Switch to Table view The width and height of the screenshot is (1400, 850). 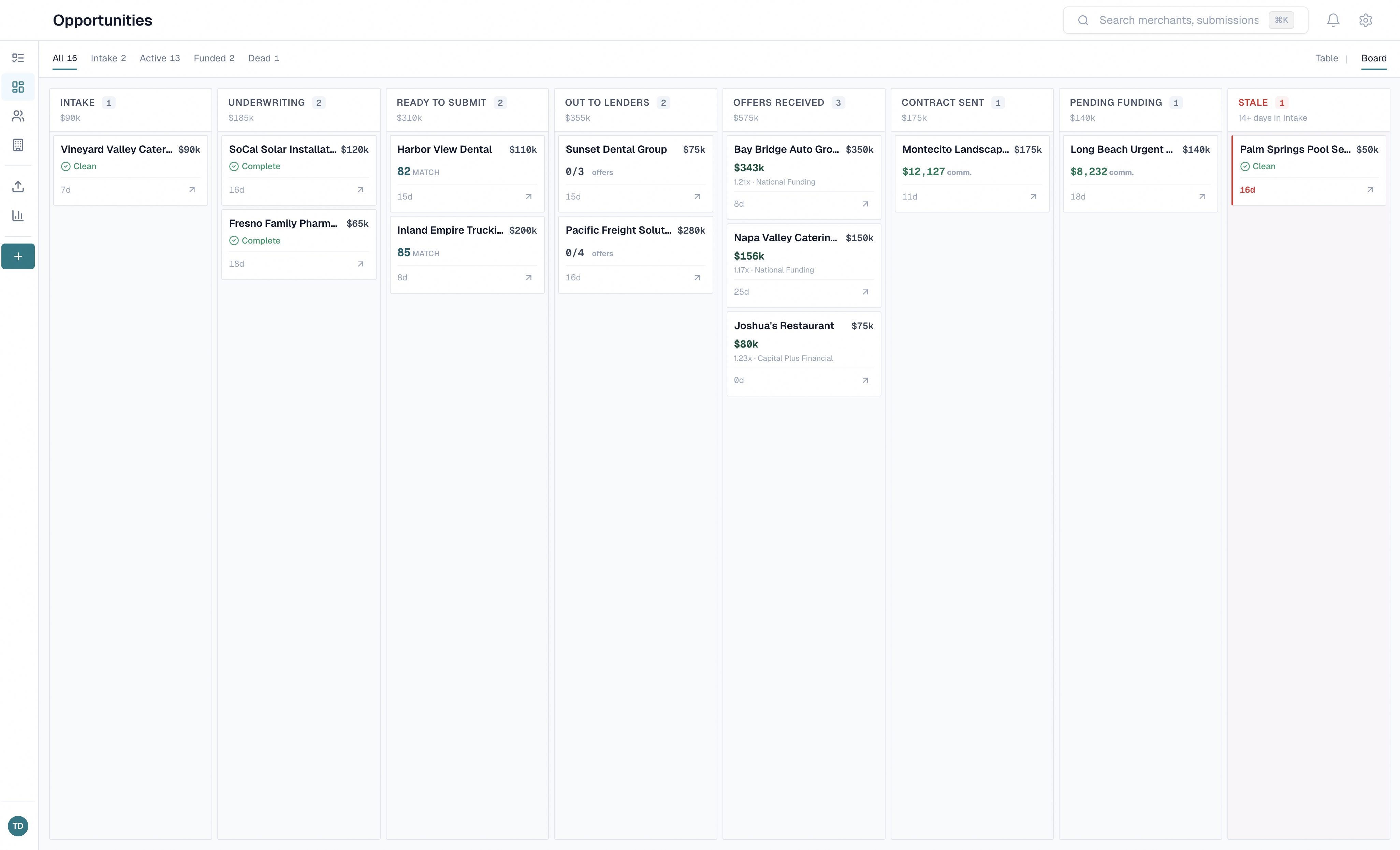point(1326,58)
